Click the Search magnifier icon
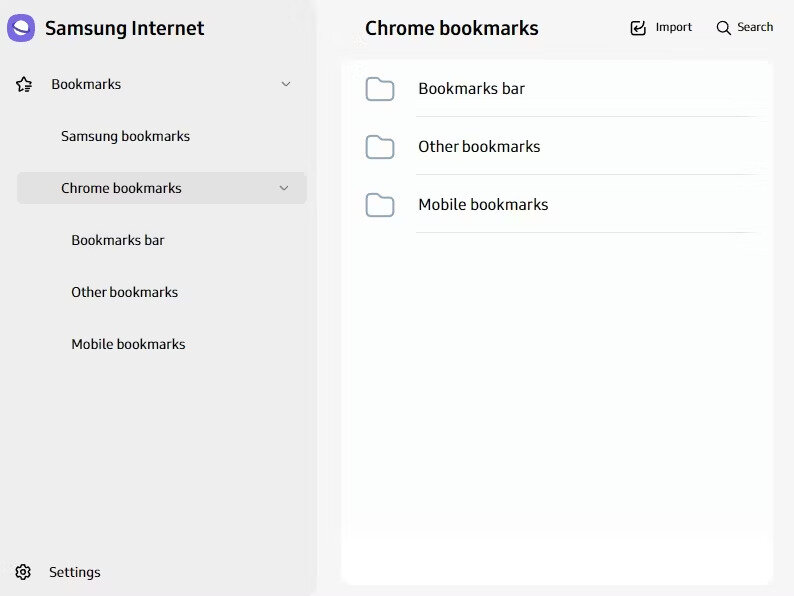The width and height of the screenshot is (794, 596). point(724,27)
